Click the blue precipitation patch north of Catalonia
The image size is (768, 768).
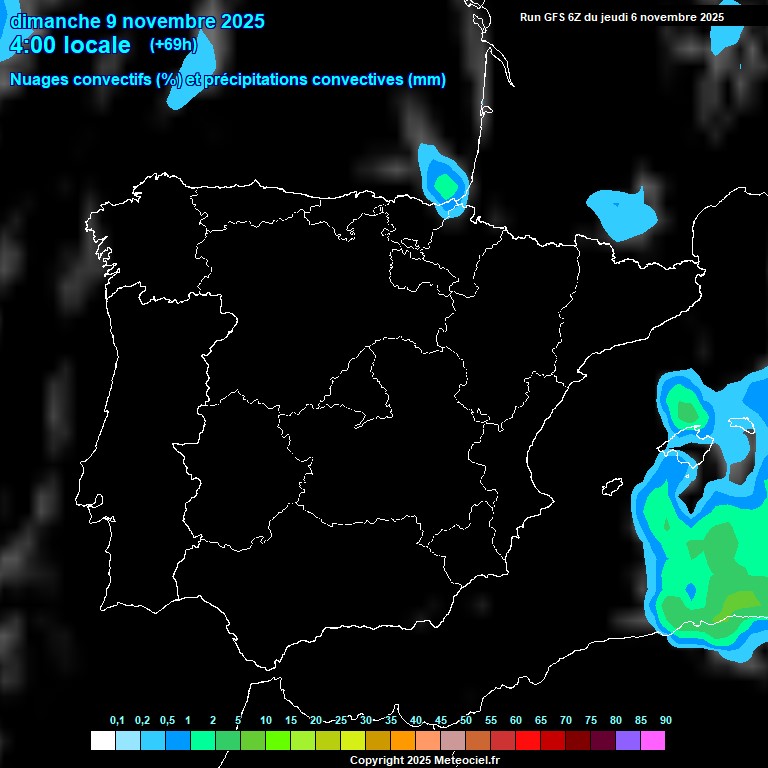(622, 214)
